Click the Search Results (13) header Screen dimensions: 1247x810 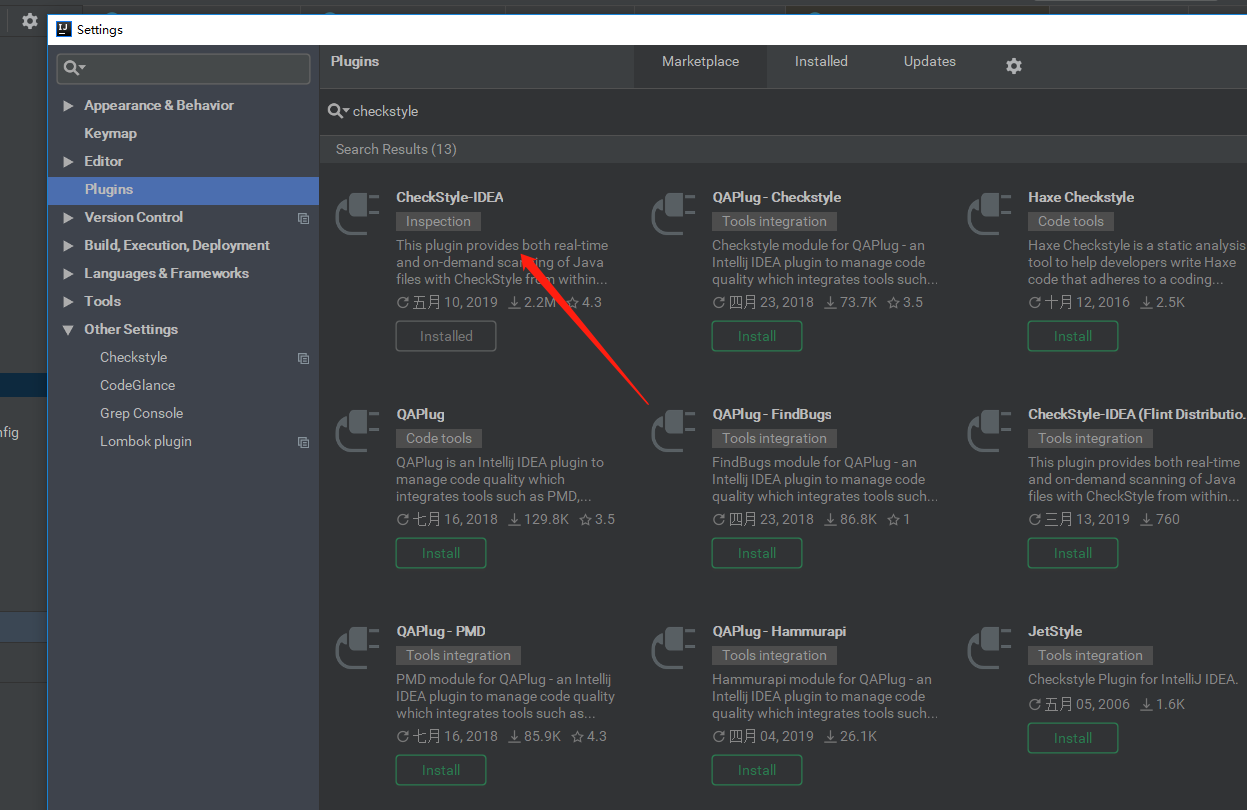pyautogui.click(x=396, y=149)
